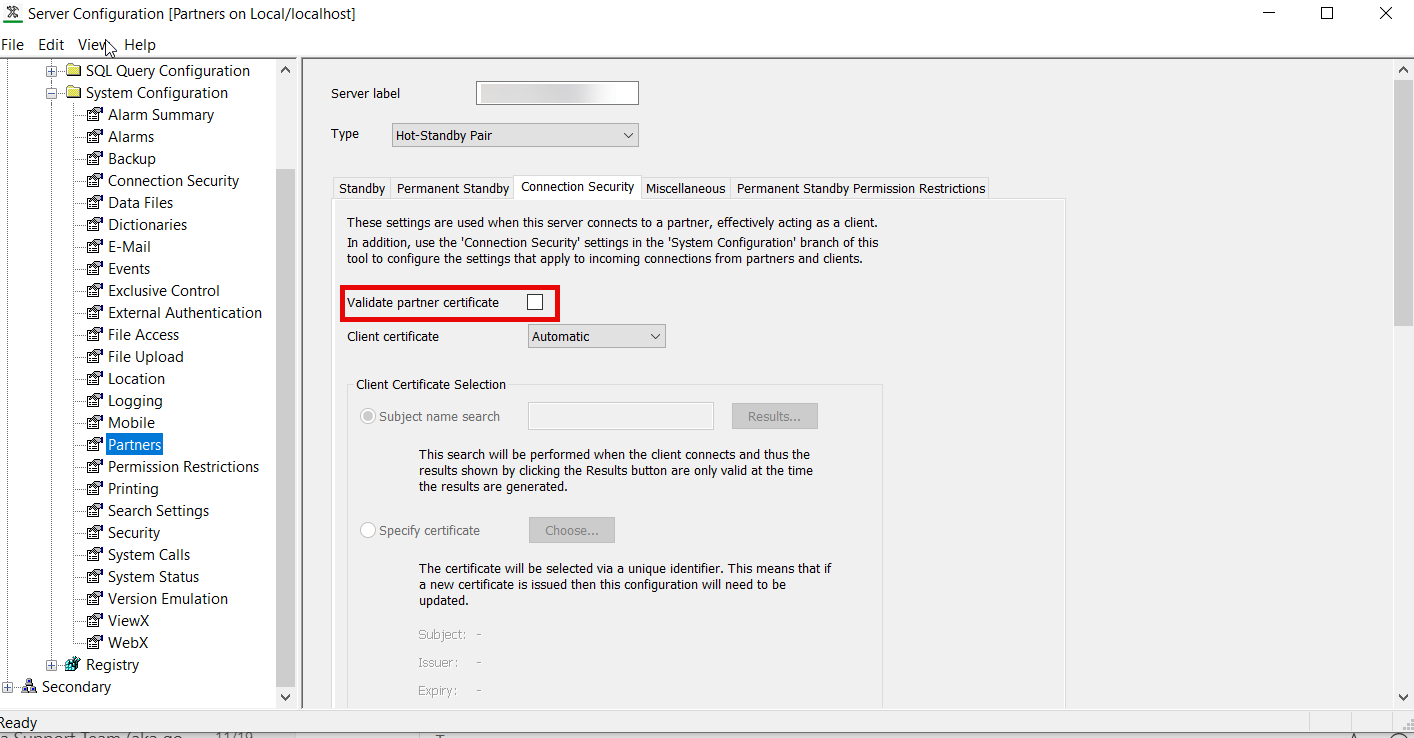Click the Logging item icon

pyautogui.click(x=95, y=401)
